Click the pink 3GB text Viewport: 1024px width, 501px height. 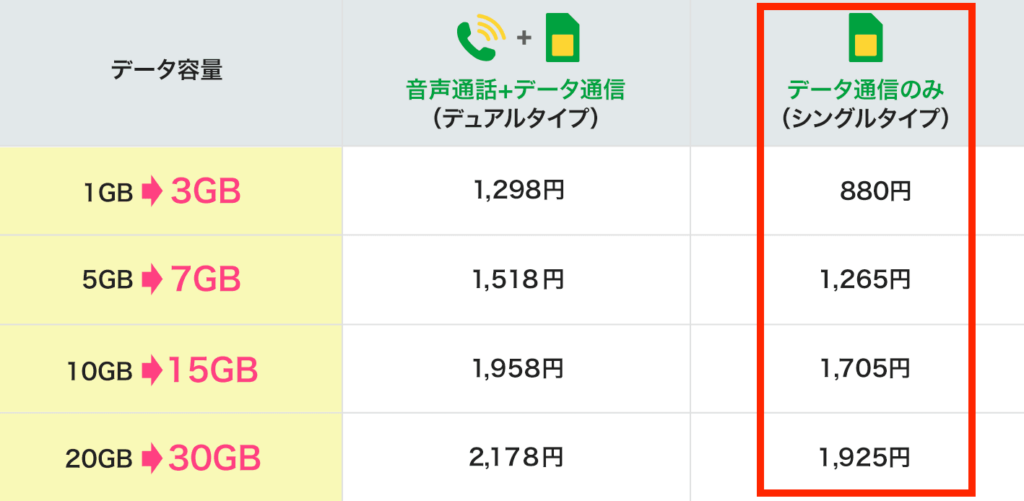pos(206,192)
